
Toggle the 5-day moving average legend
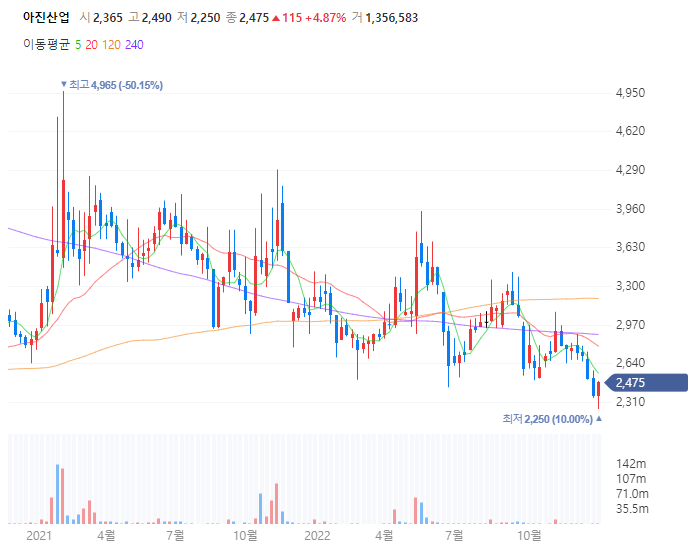[78, 45]
